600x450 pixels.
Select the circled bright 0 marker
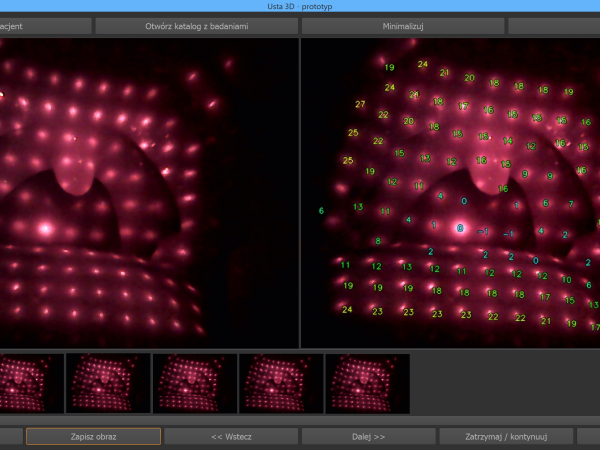[x=460, y=229]
